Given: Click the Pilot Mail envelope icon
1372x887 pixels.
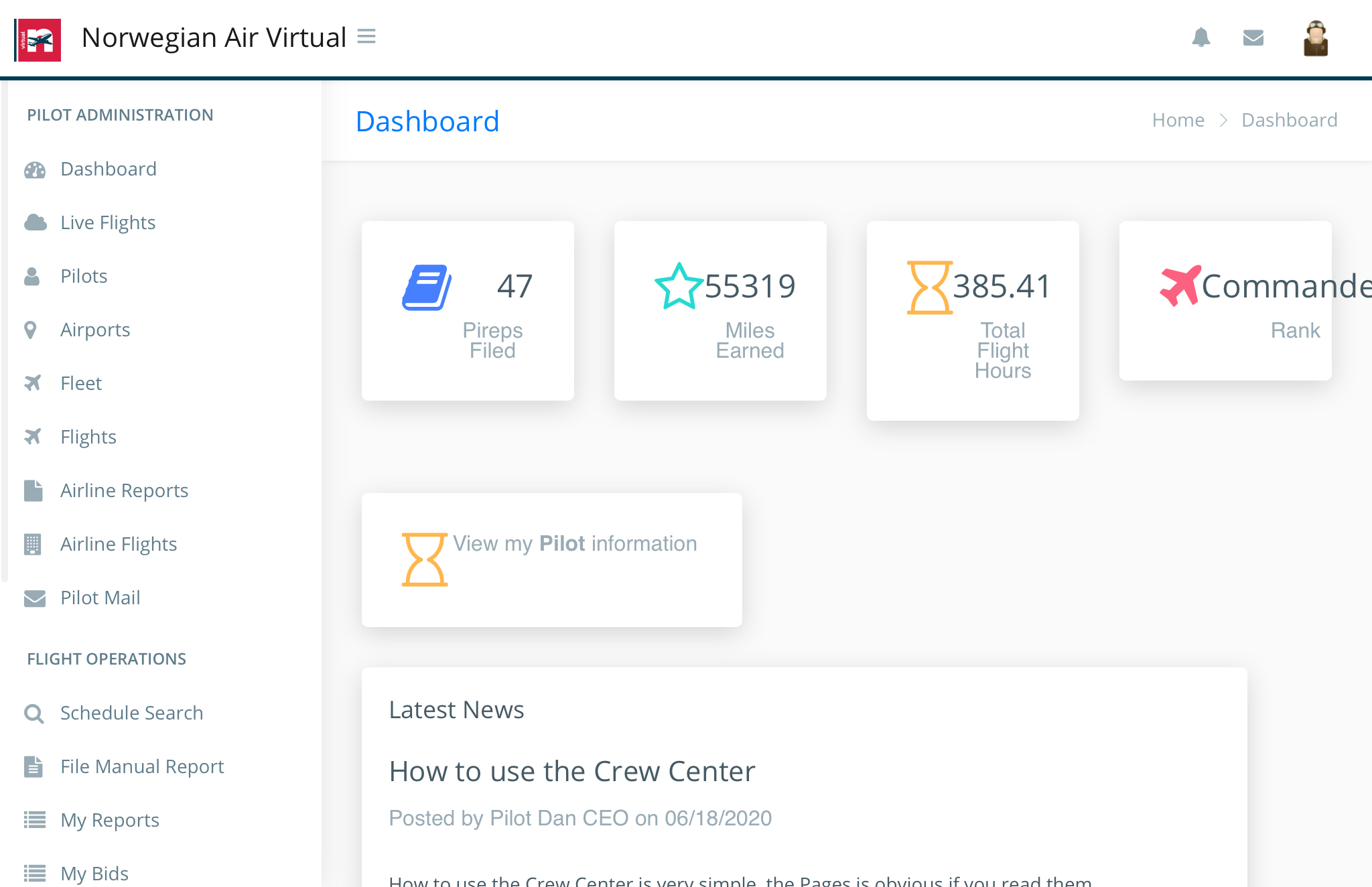Looking at the screenshot, I should 35,598.
